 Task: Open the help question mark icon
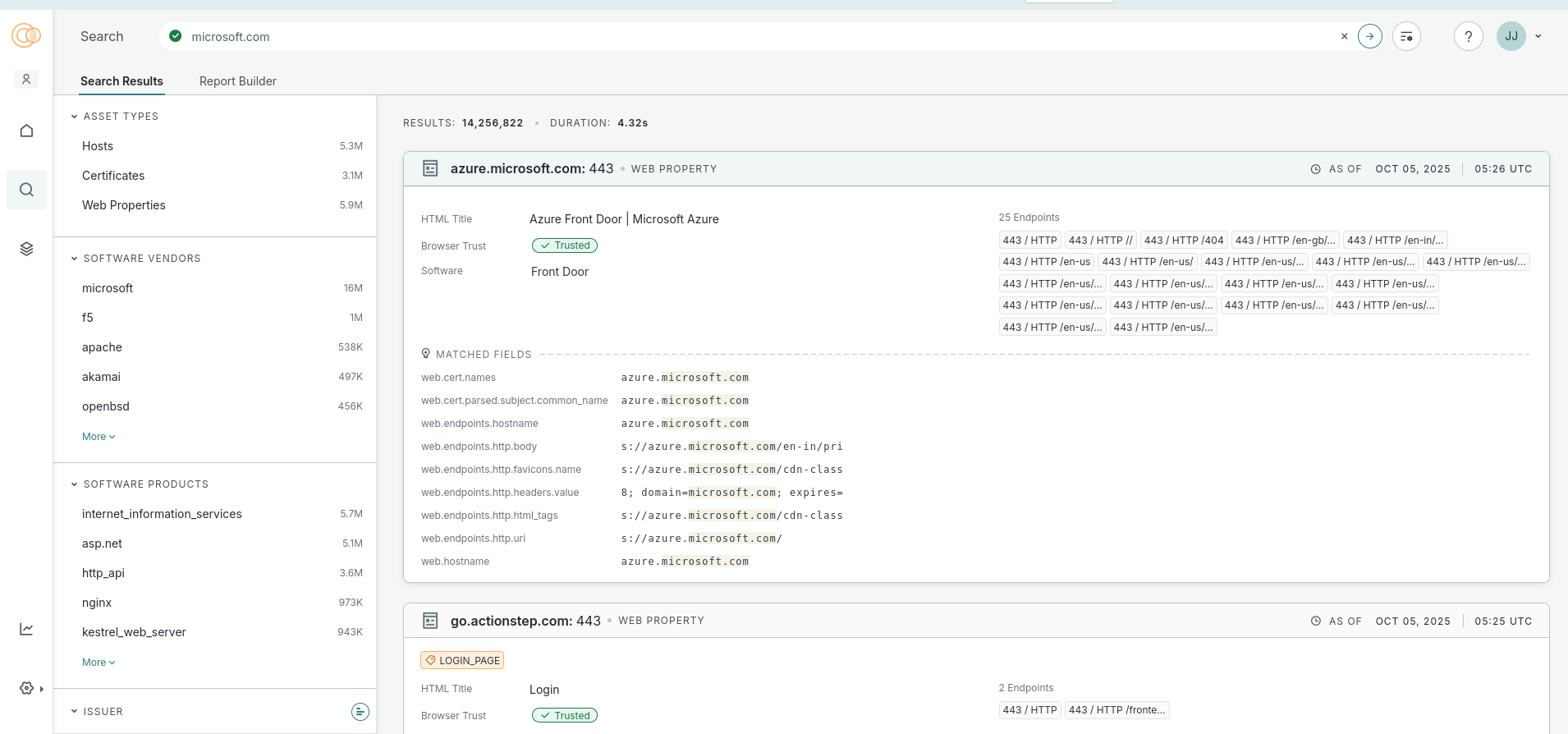1469,36
